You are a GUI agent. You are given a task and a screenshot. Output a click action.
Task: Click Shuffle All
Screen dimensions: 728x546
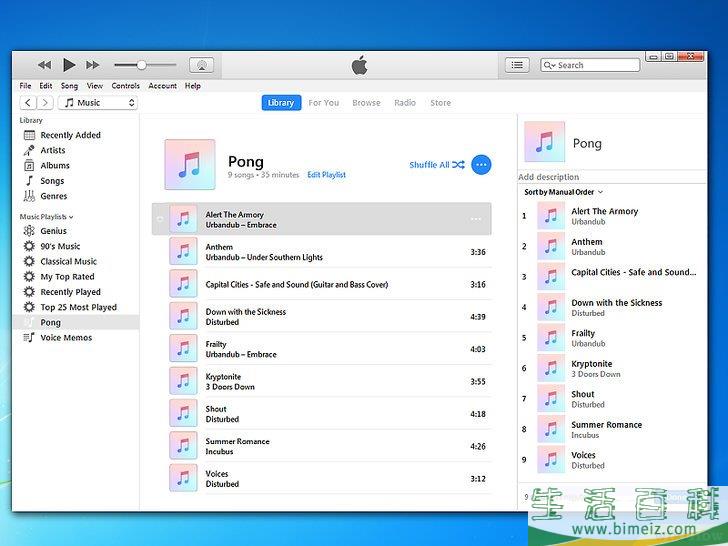click(x=437, y=165)
